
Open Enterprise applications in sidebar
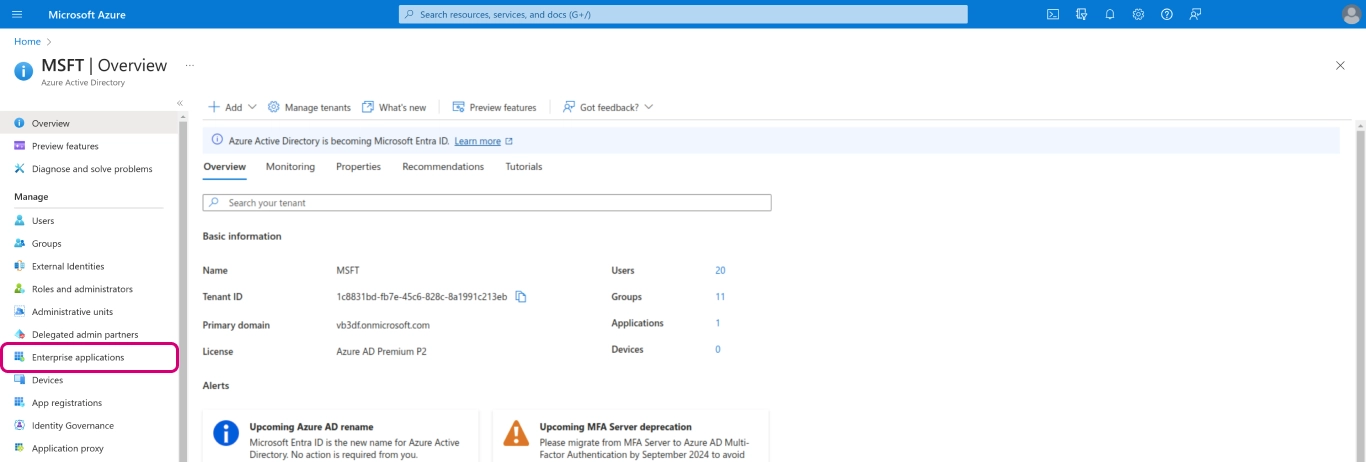pos(78,357)
